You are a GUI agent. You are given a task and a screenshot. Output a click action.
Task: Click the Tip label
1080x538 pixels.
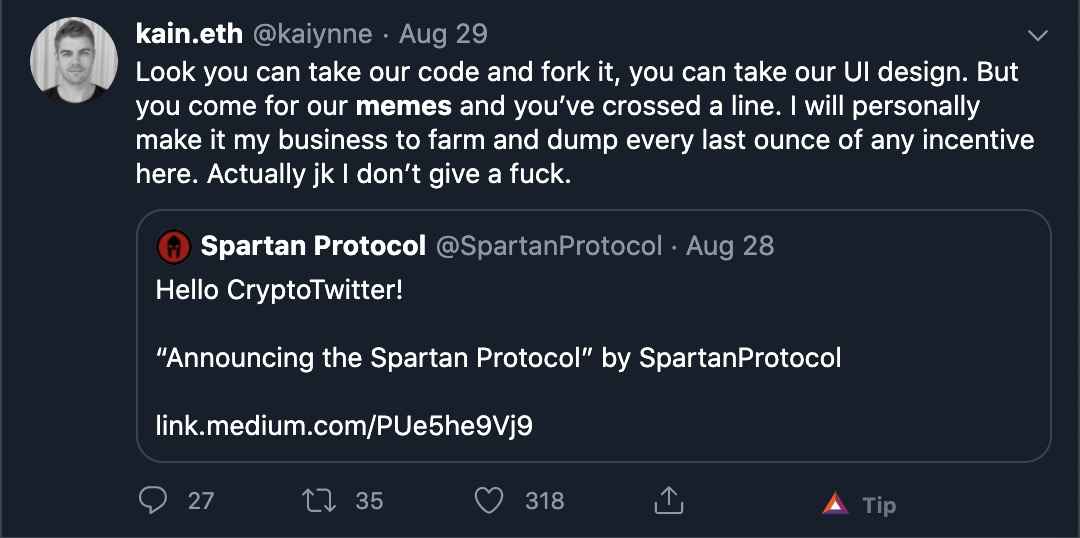tap(879, 505)
